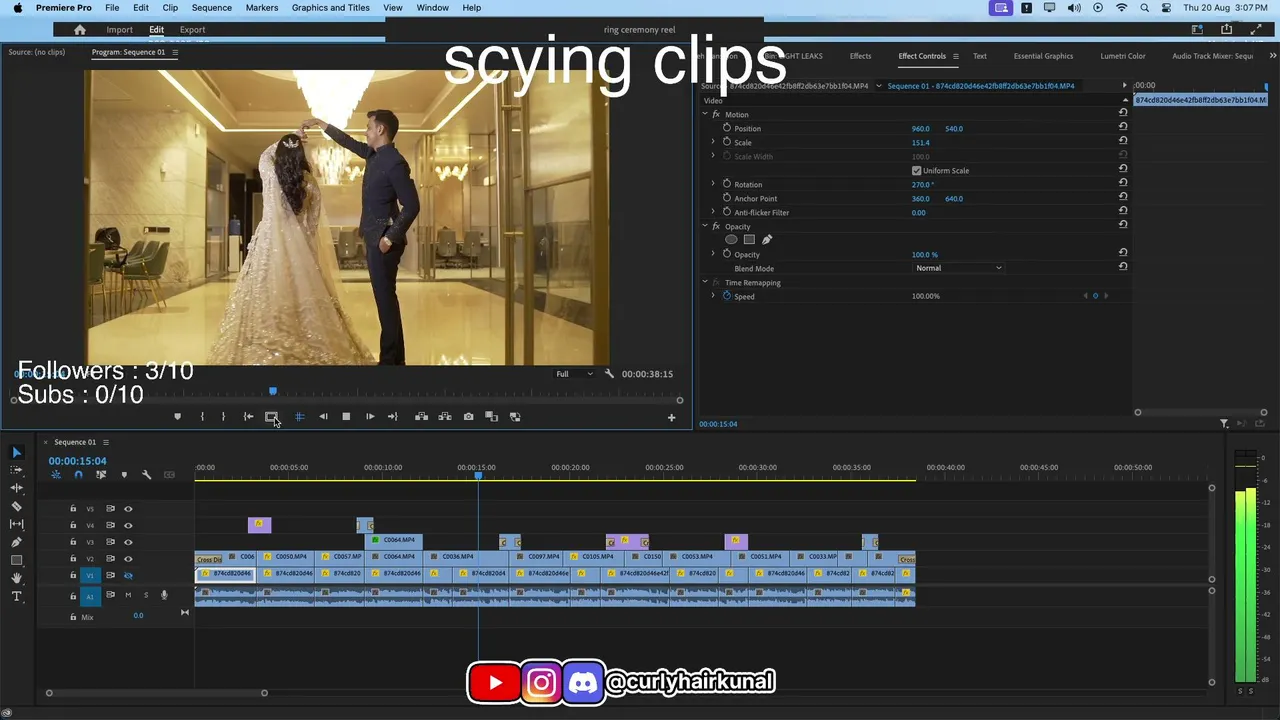
Task: Select the Pen tool in the tools panel
Action: (x=16, y=542)
